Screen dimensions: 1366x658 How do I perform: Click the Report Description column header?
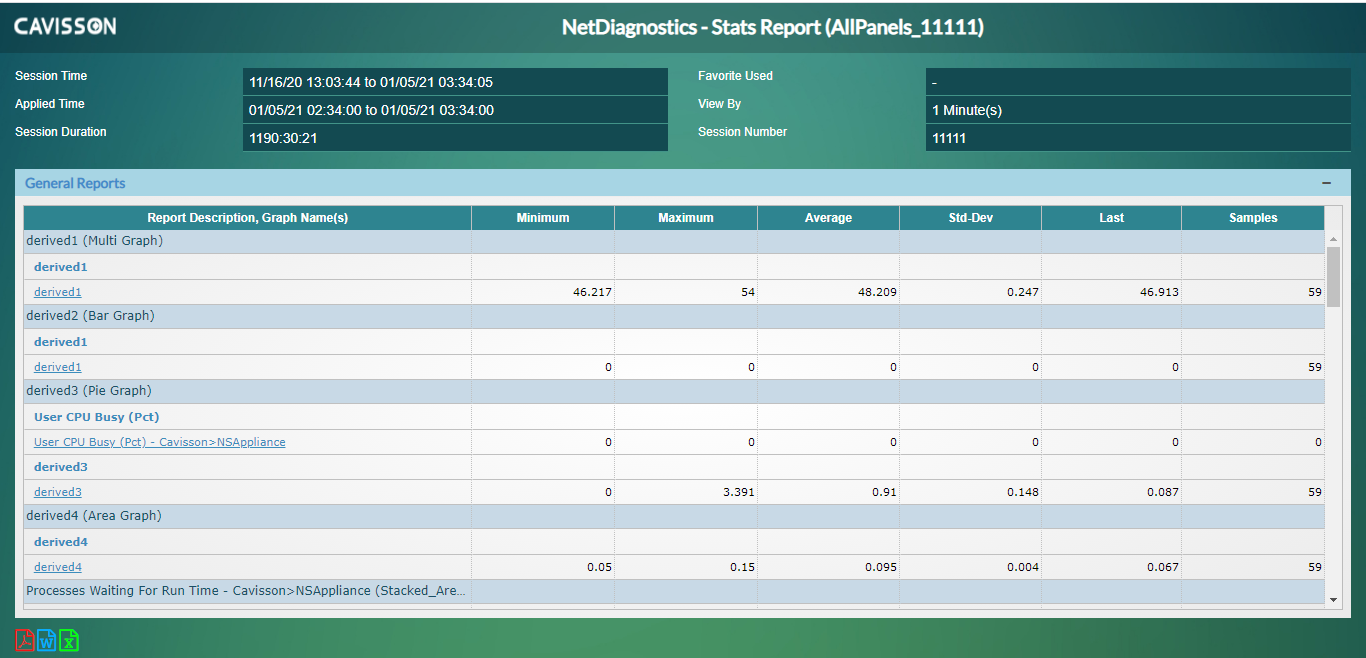click(x=248, y=218)
